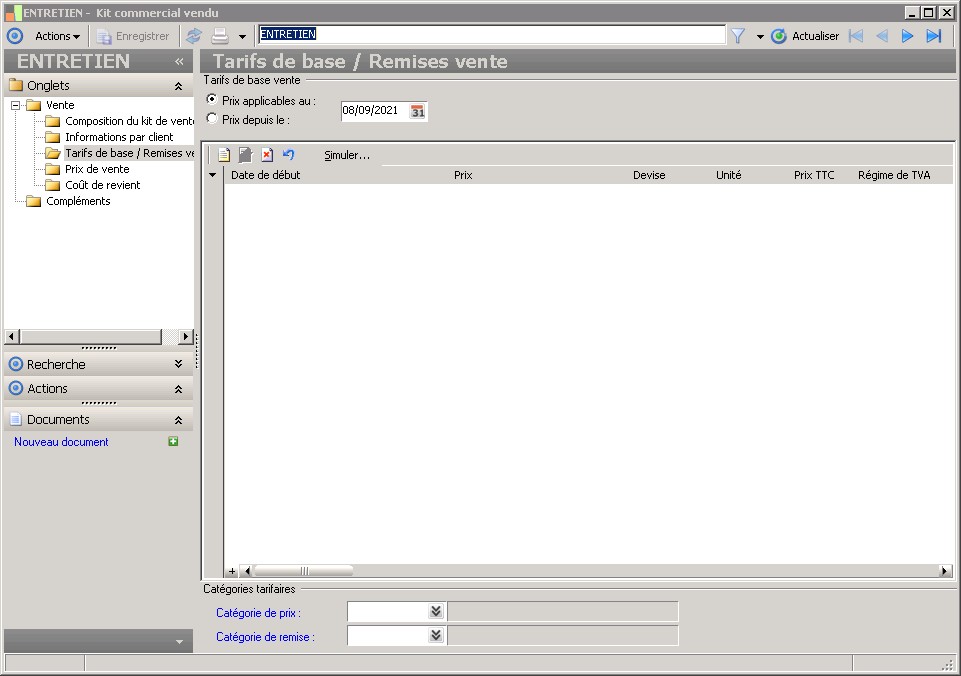Click the Enregistrer save button
The height and width of the screenshot is (676, 961).
[x=133, y=36]
